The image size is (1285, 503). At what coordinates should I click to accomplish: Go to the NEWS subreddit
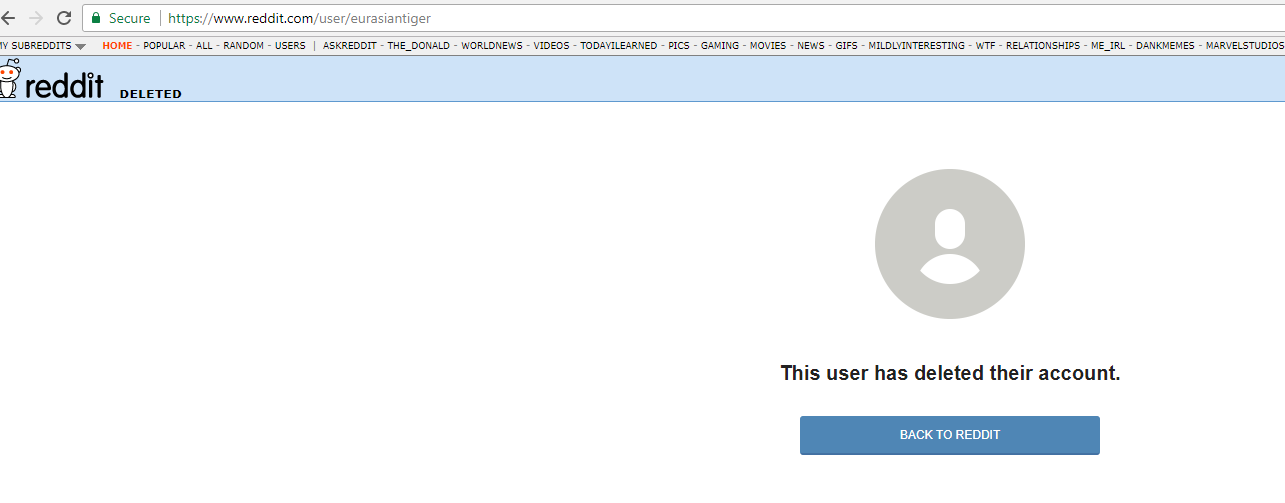811,46
